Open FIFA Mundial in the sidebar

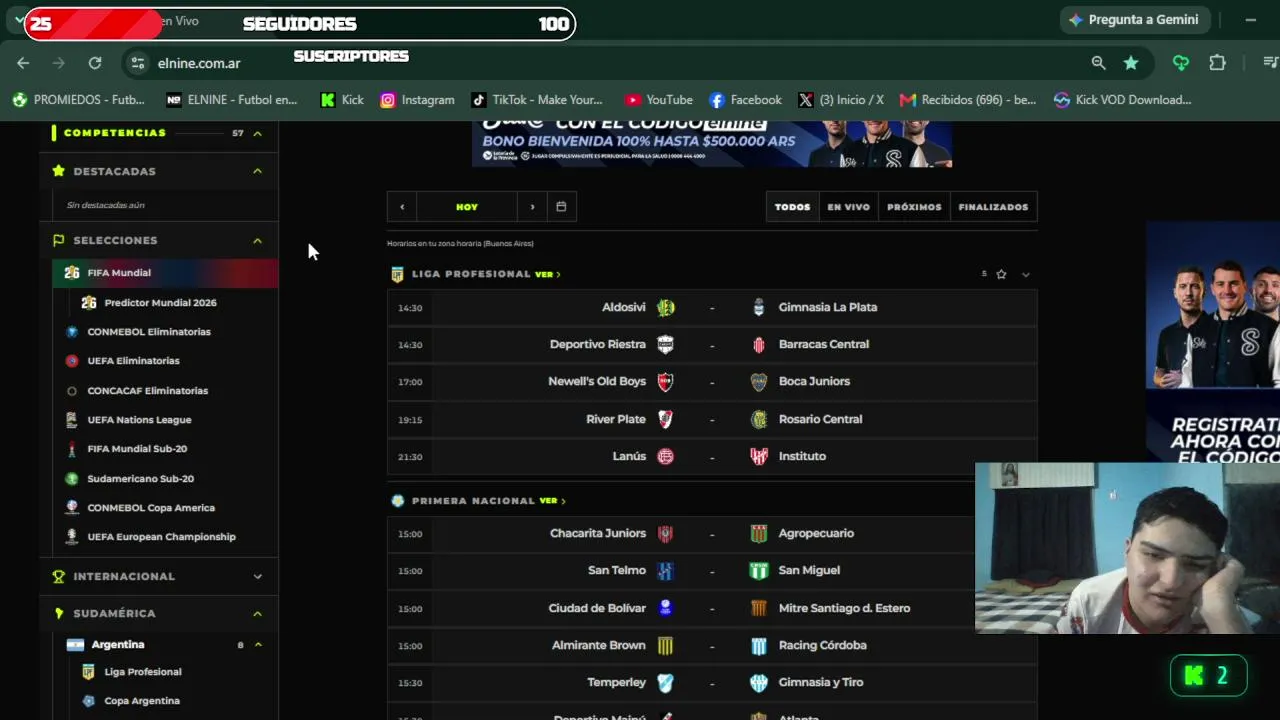coord(166,273)
